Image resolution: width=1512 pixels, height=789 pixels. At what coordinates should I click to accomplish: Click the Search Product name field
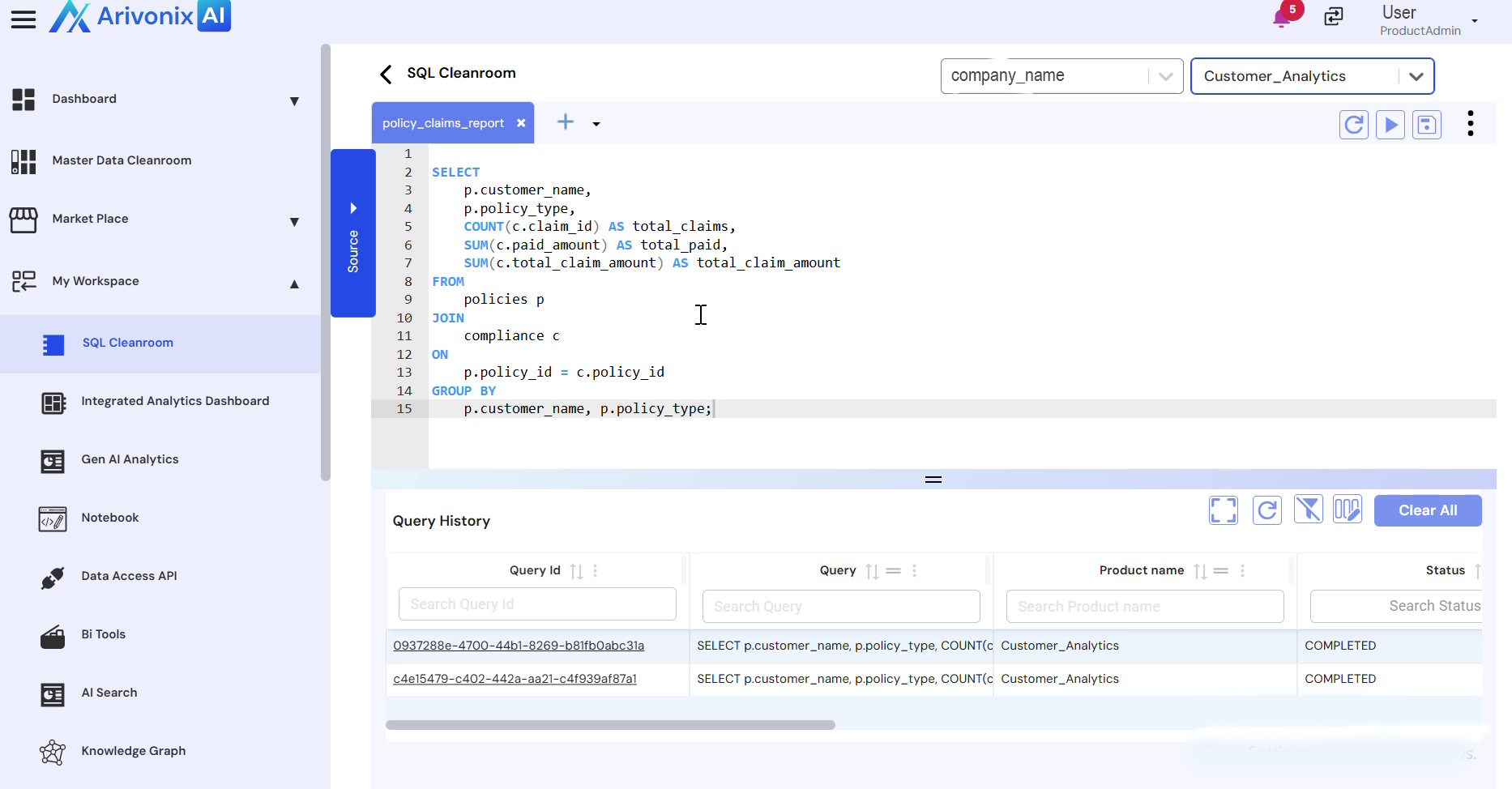click(1144, 607)
